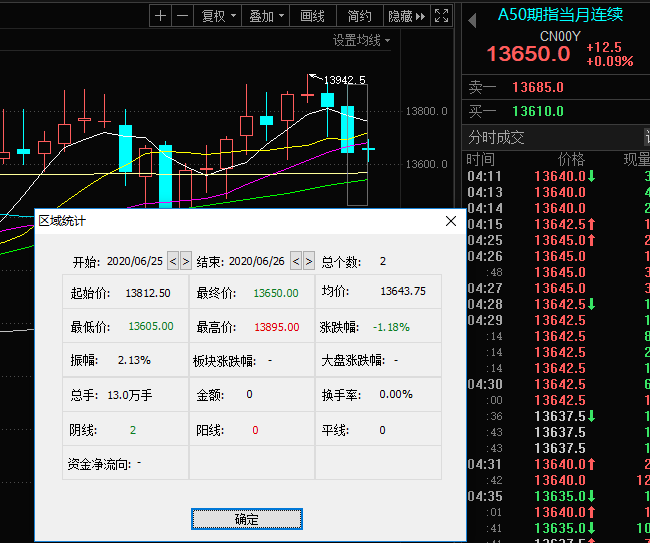Click 涨跌幅 value -1.18%
This screenshot has height=543, width=650.
[391, 327]
